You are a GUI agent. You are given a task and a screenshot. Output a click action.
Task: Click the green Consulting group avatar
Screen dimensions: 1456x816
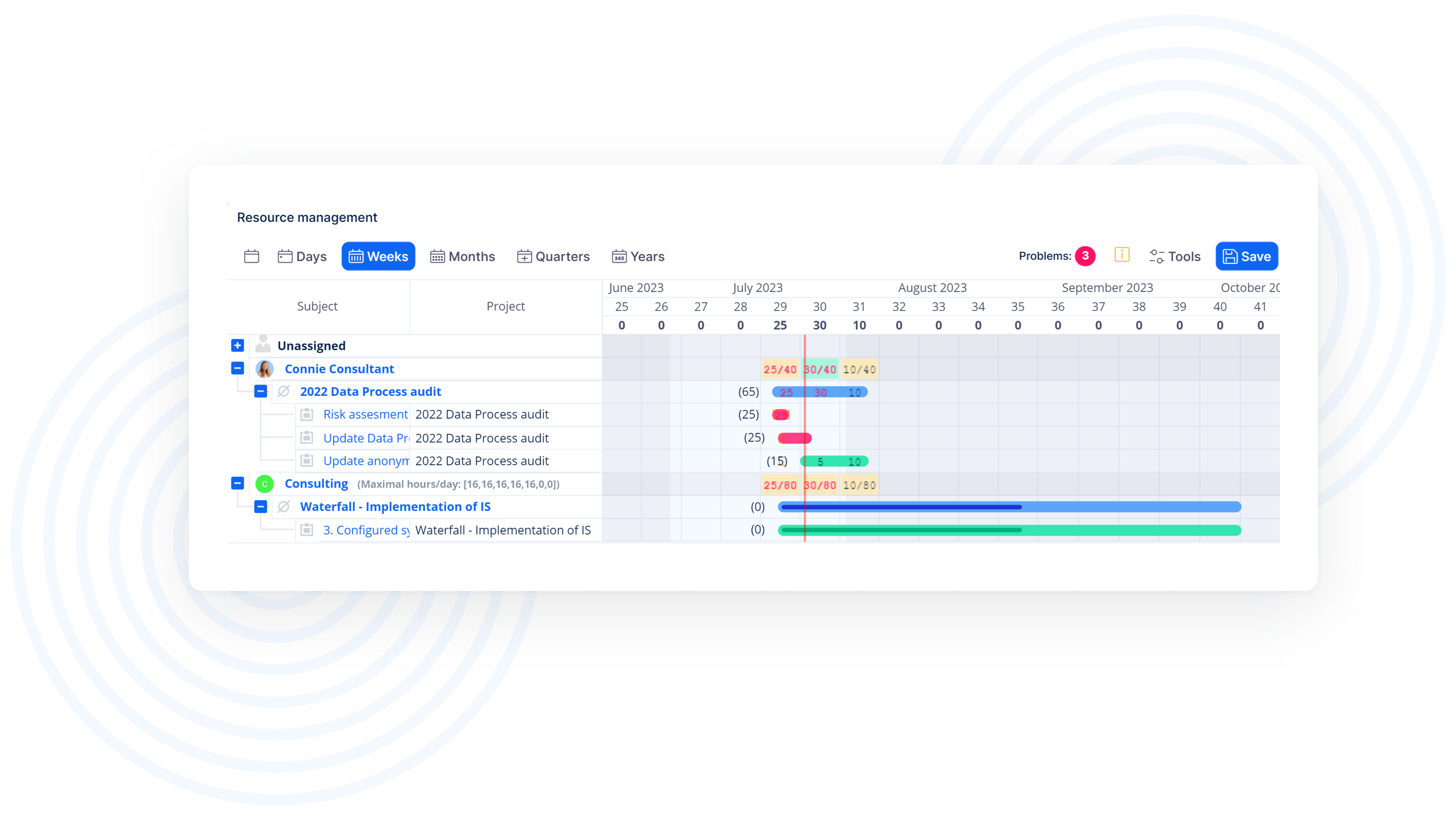265,484
